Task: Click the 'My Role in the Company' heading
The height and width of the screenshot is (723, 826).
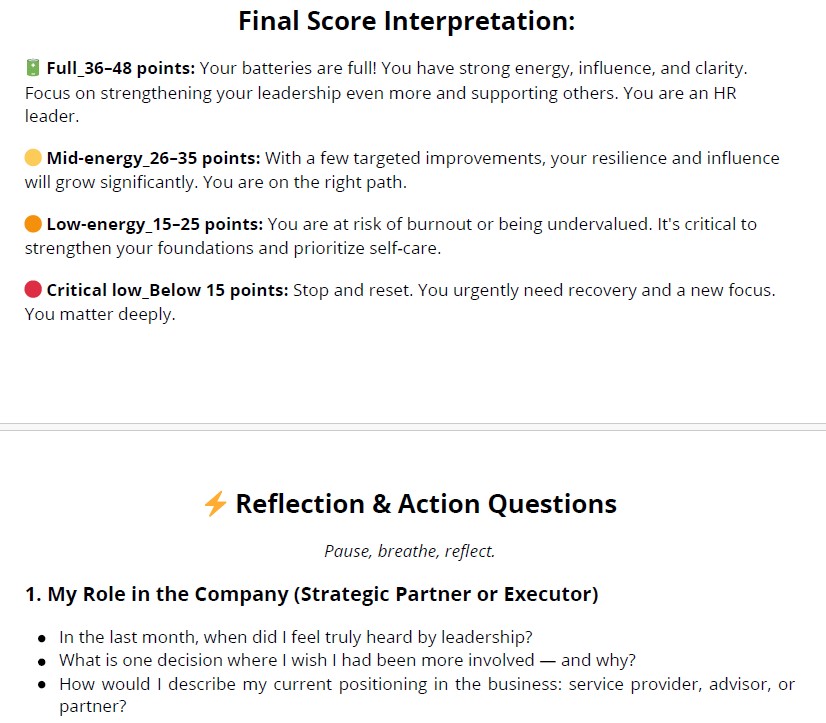Action: tap(311, 595)
